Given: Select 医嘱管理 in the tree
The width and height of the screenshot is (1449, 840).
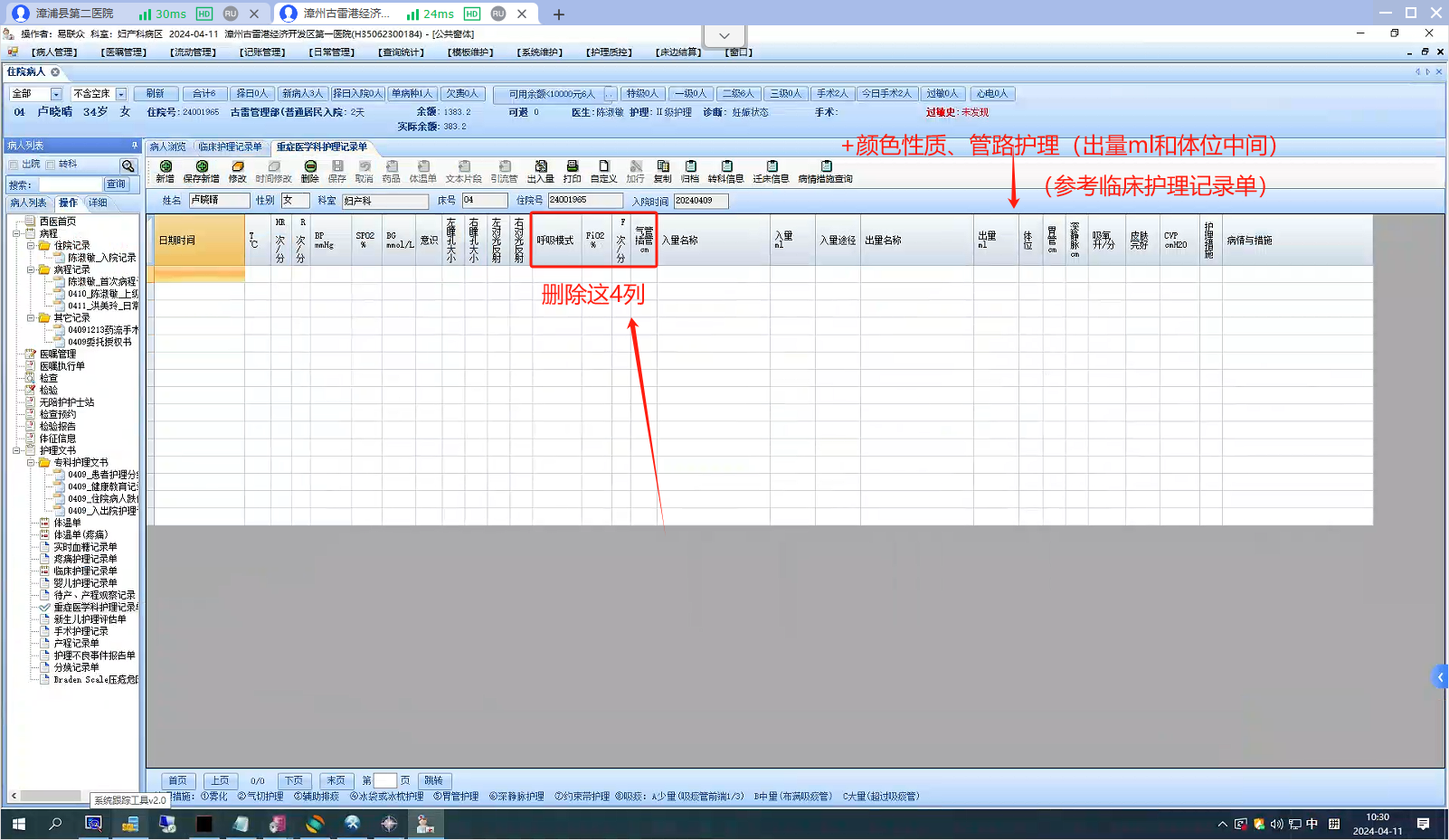Looking at the screenshot, I should pos(58,354).
